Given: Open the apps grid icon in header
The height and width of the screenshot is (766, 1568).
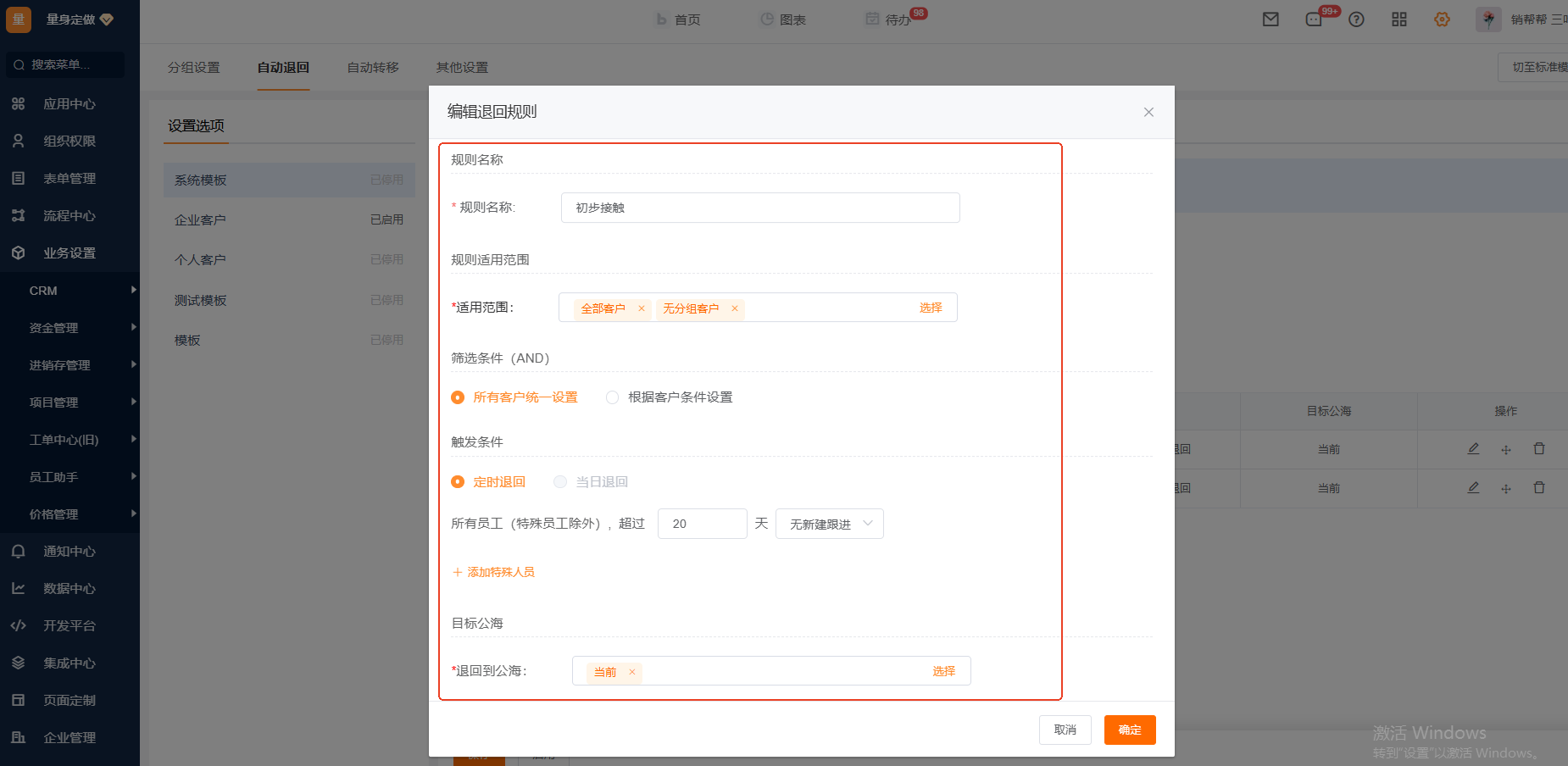Looking at the screenshot, I should (1399, 19).
